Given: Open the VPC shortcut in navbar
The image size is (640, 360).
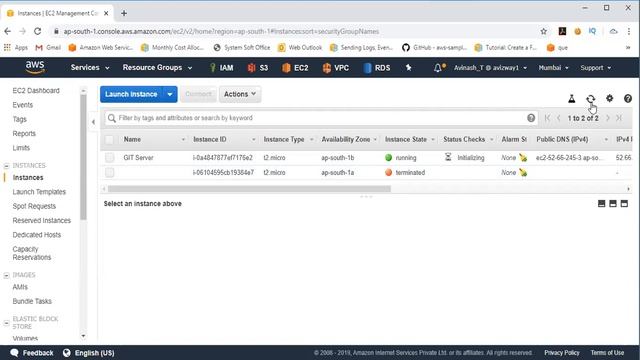Looking at the screenshot, I should [x=336, y=68].
